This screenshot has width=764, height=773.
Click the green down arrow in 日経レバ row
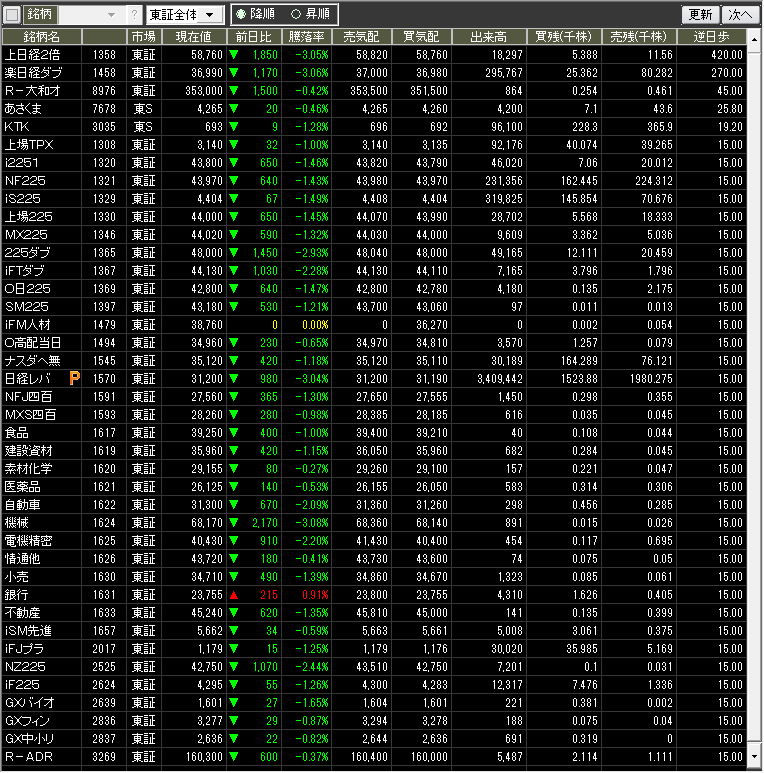(234, 379)
